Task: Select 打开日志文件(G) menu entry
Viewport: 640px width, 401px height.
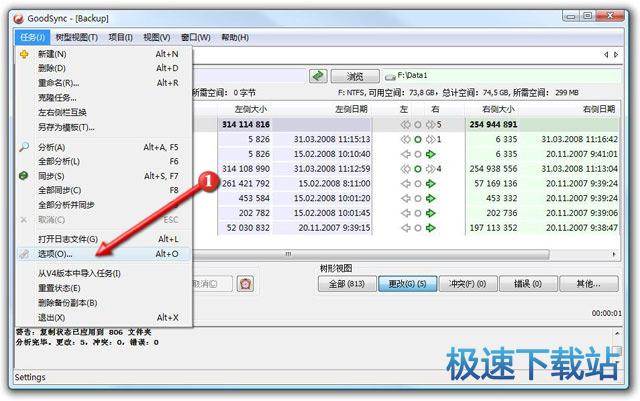Action: pyautogui.click(x=103, y=239)
